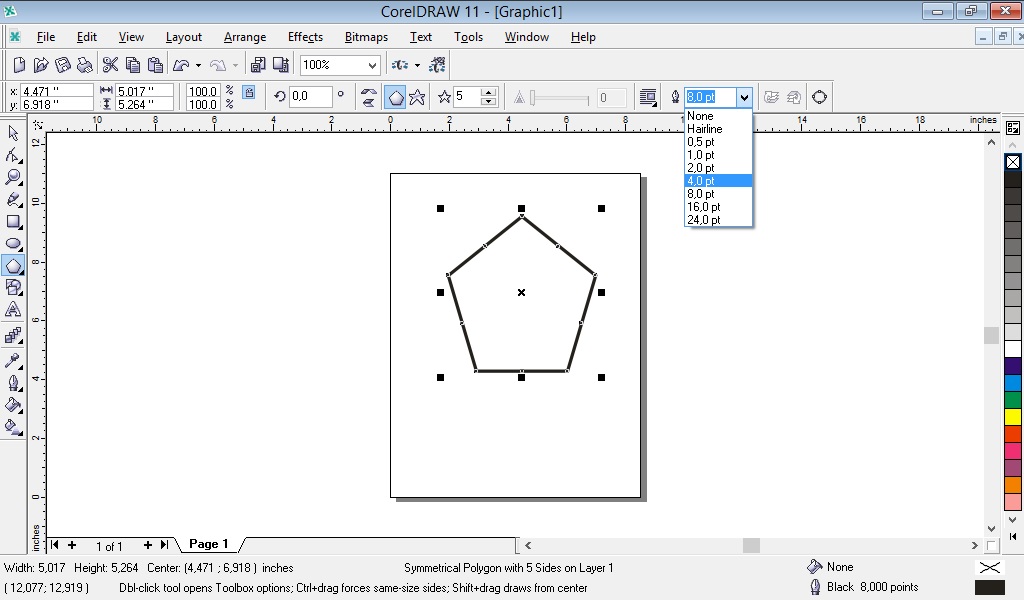Click the polygon center x marker
Viewport: 1024px width, 600px height.
[521, 292]
